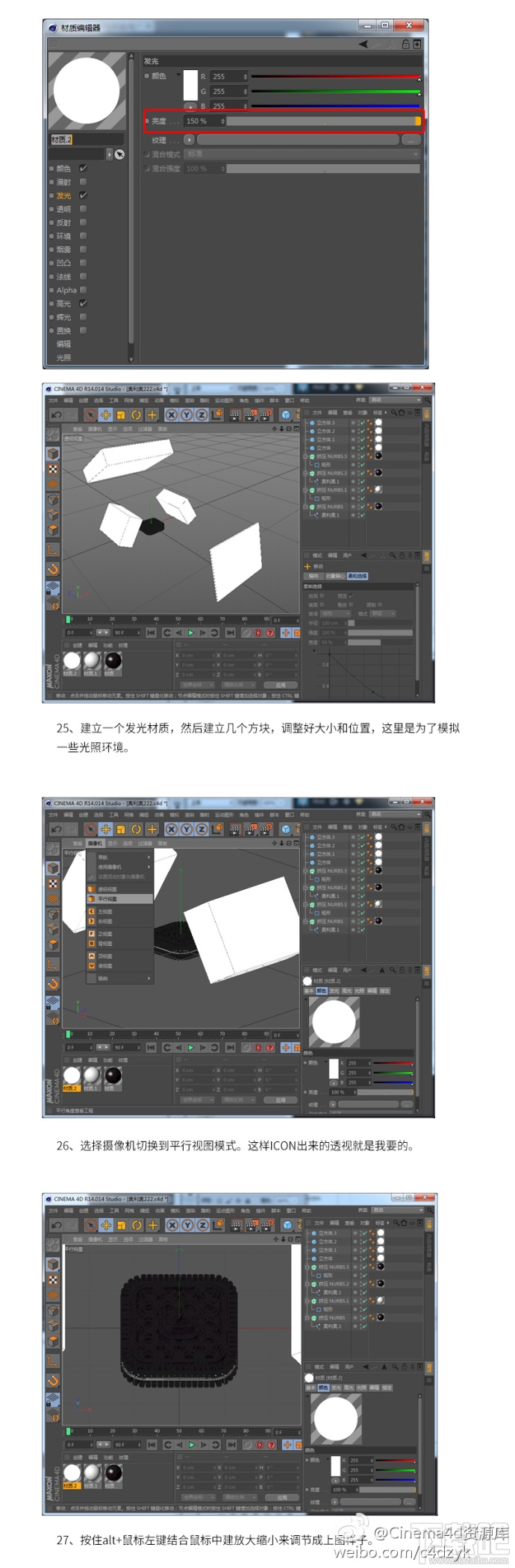Toggle Y axis lock in step 25 screenshot
The height and width of the screenshot is (1568, 515).
pos(187,415)
